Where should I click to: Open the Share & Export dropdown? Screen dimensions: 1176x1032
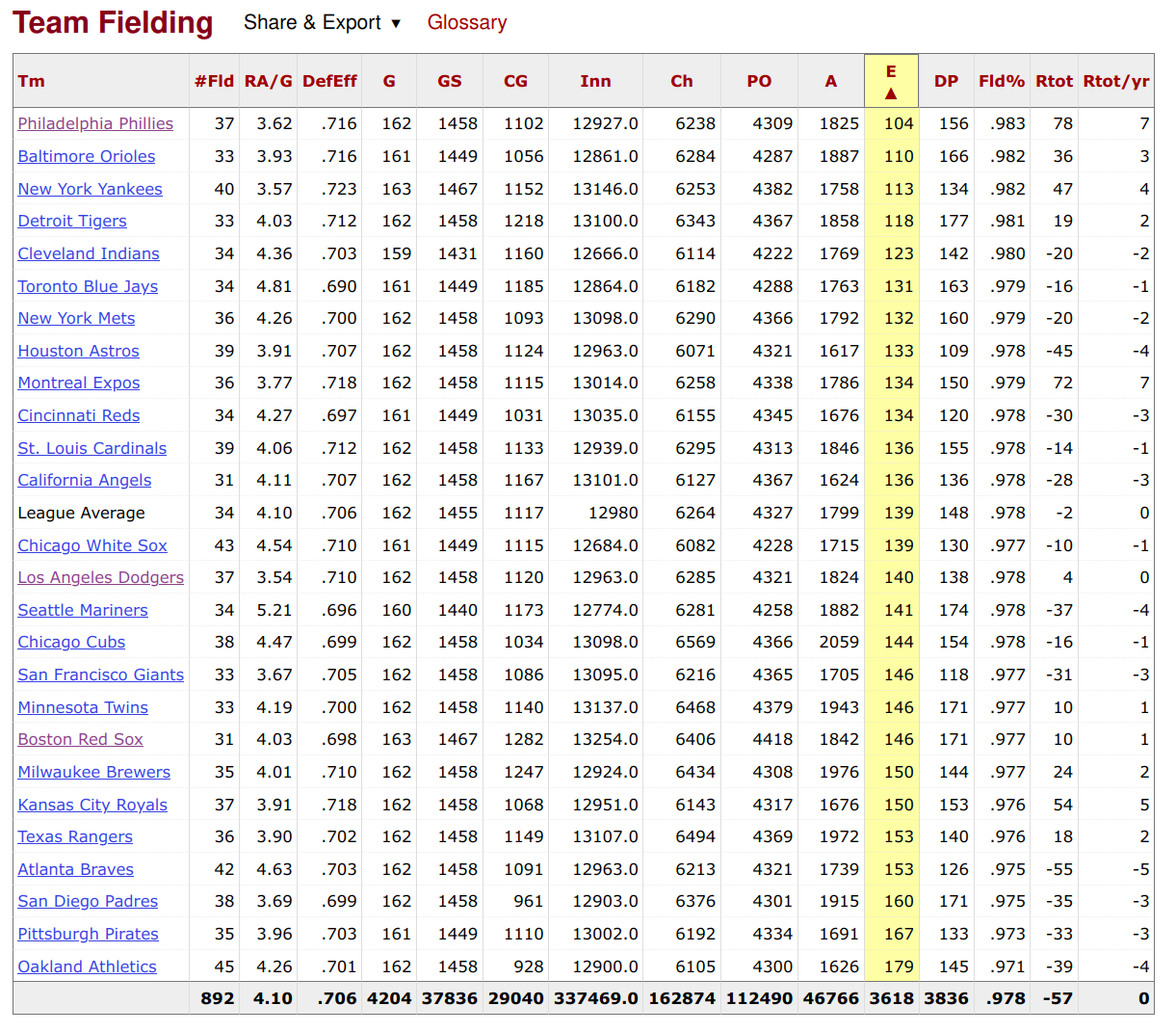pos(322,22)
